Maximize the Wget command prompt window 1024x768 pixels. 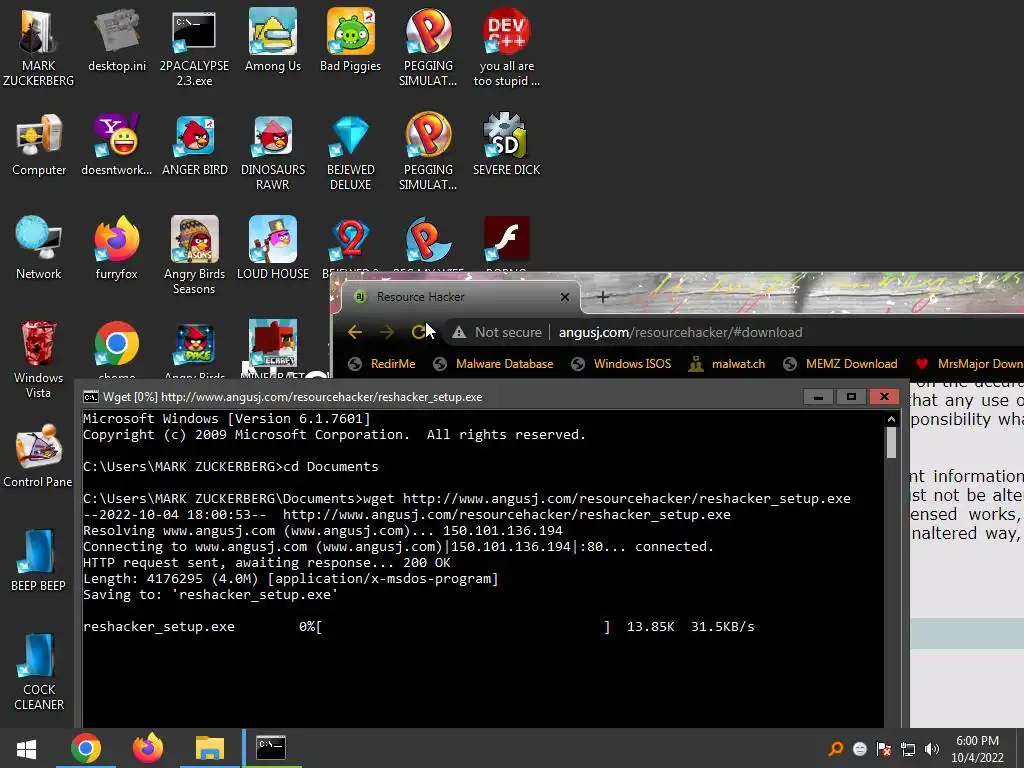click(x=851, y=396)
